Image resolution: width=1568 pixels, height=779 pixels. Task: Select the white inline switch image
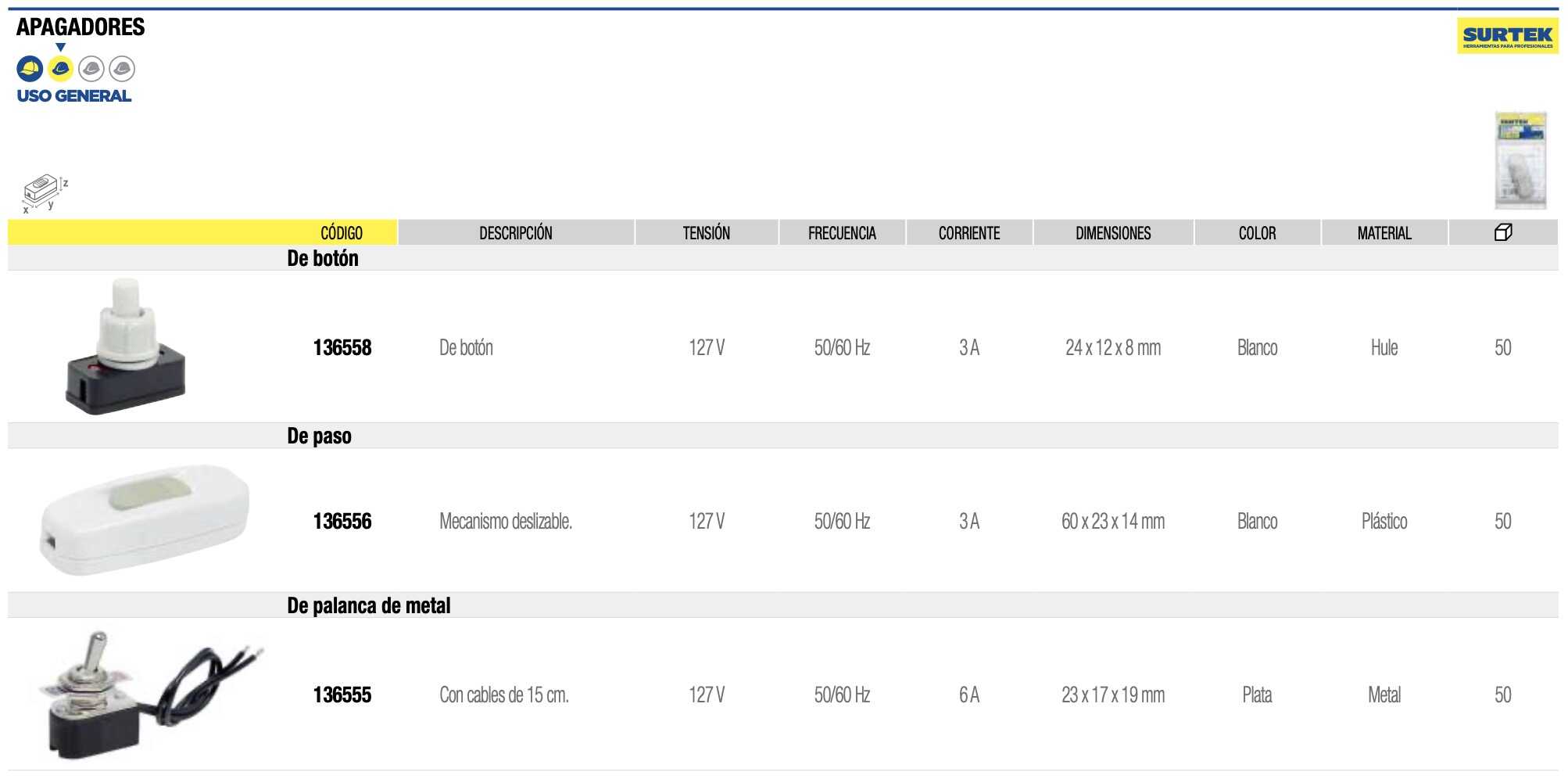(145, 520)
